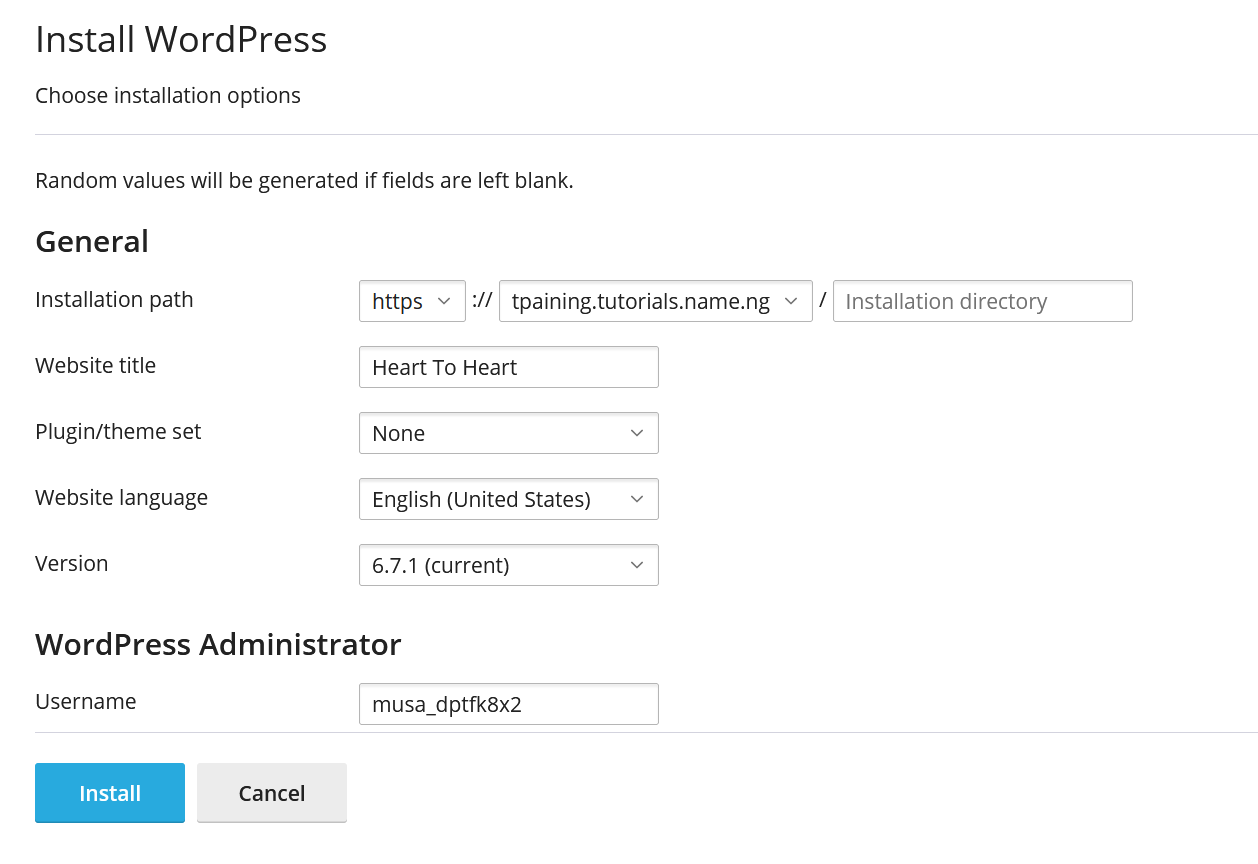Click the WordPress Administrator heading

[218, 644]
